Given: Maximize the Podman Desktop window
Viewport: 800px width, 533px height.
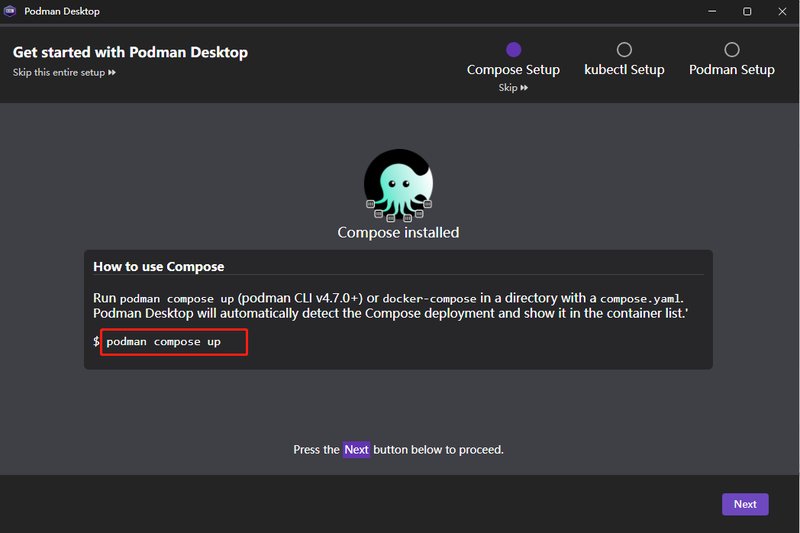Looking at the screenshot, I should point(747,11).
